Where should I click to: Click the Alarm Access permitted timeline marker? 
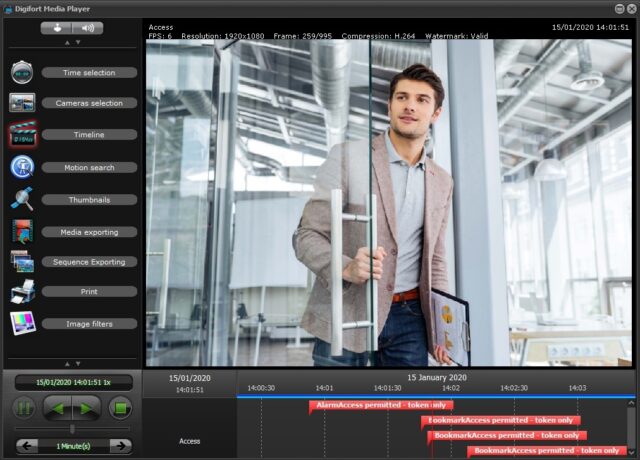[381, 405]
